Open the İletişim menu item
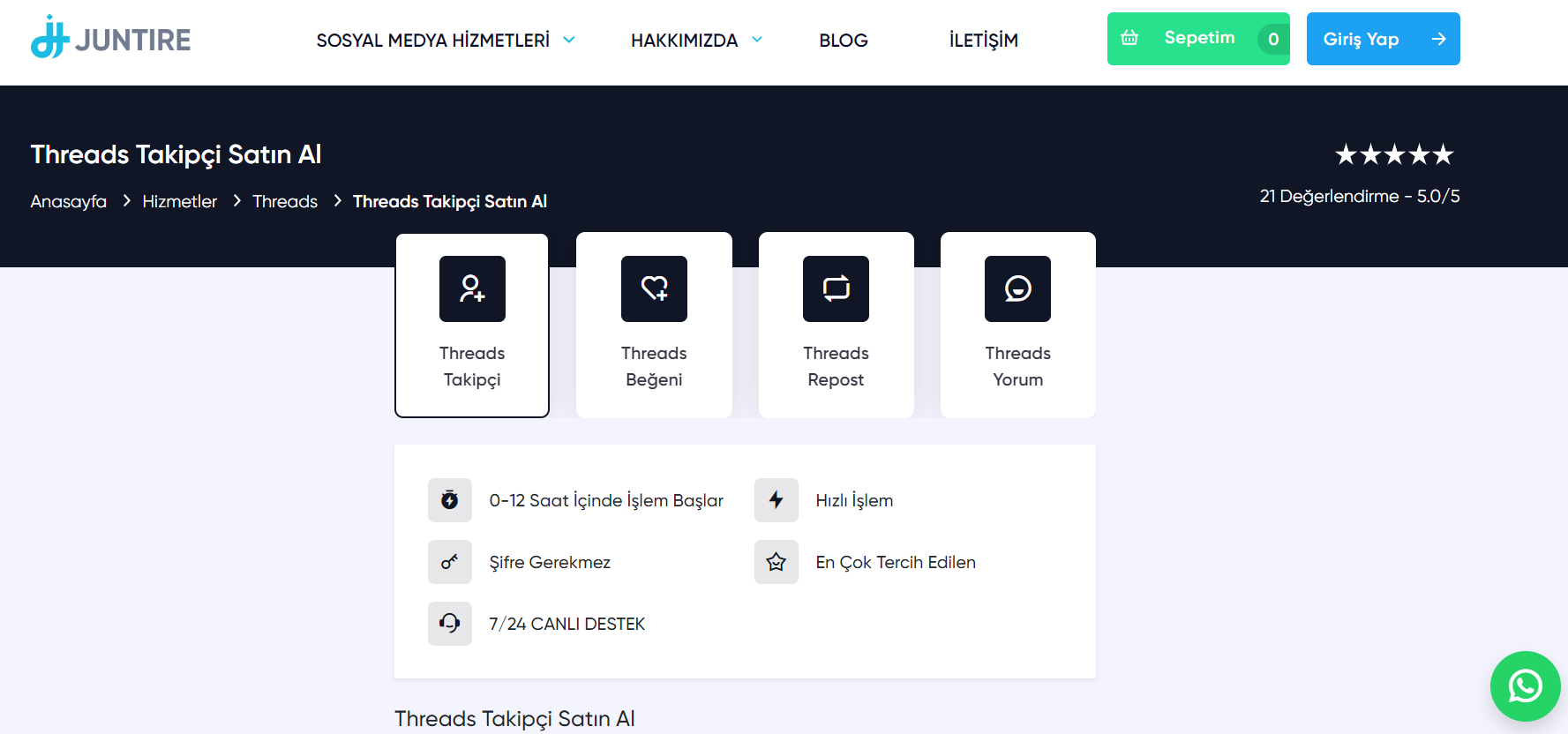 click(983, 41)
